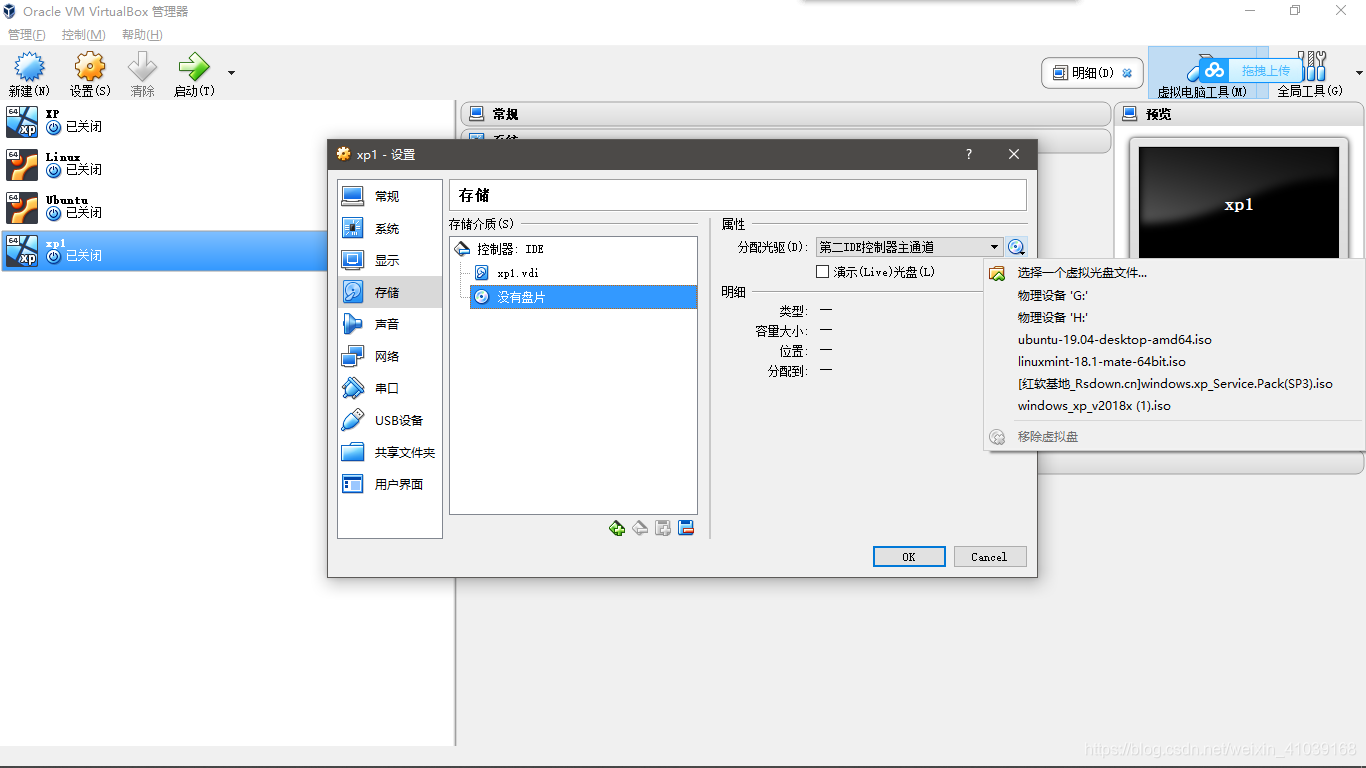Open 全局工具(G) global tools
1366x768 pixels.
1310,73
